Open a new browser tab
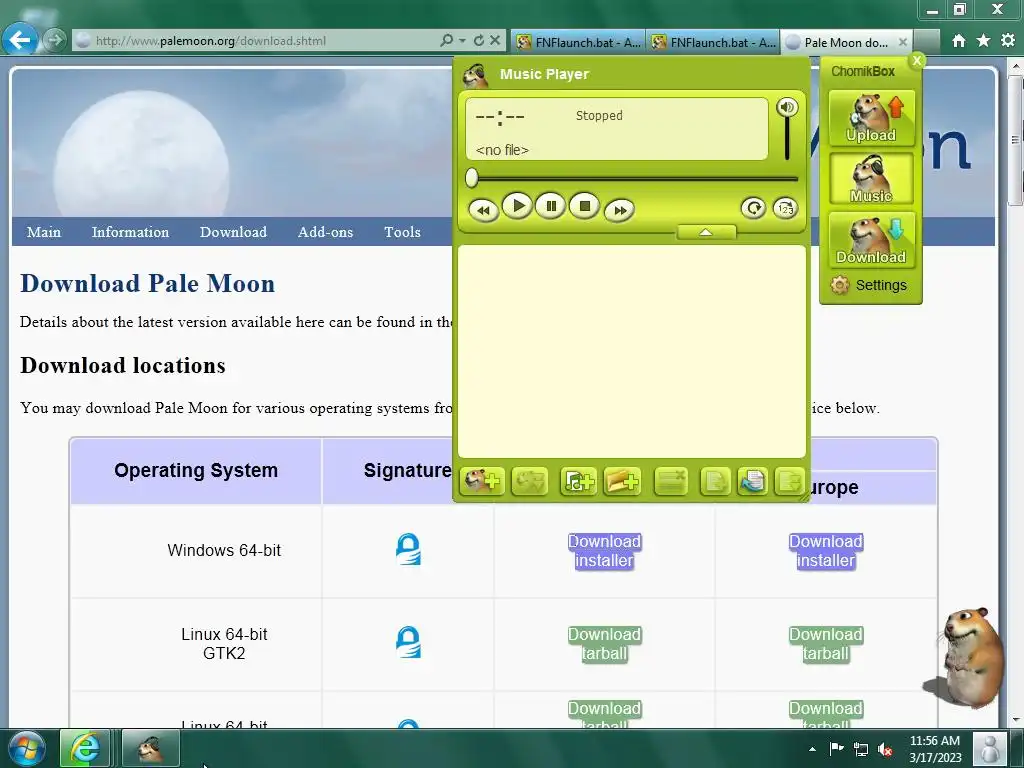 point(927,42)
